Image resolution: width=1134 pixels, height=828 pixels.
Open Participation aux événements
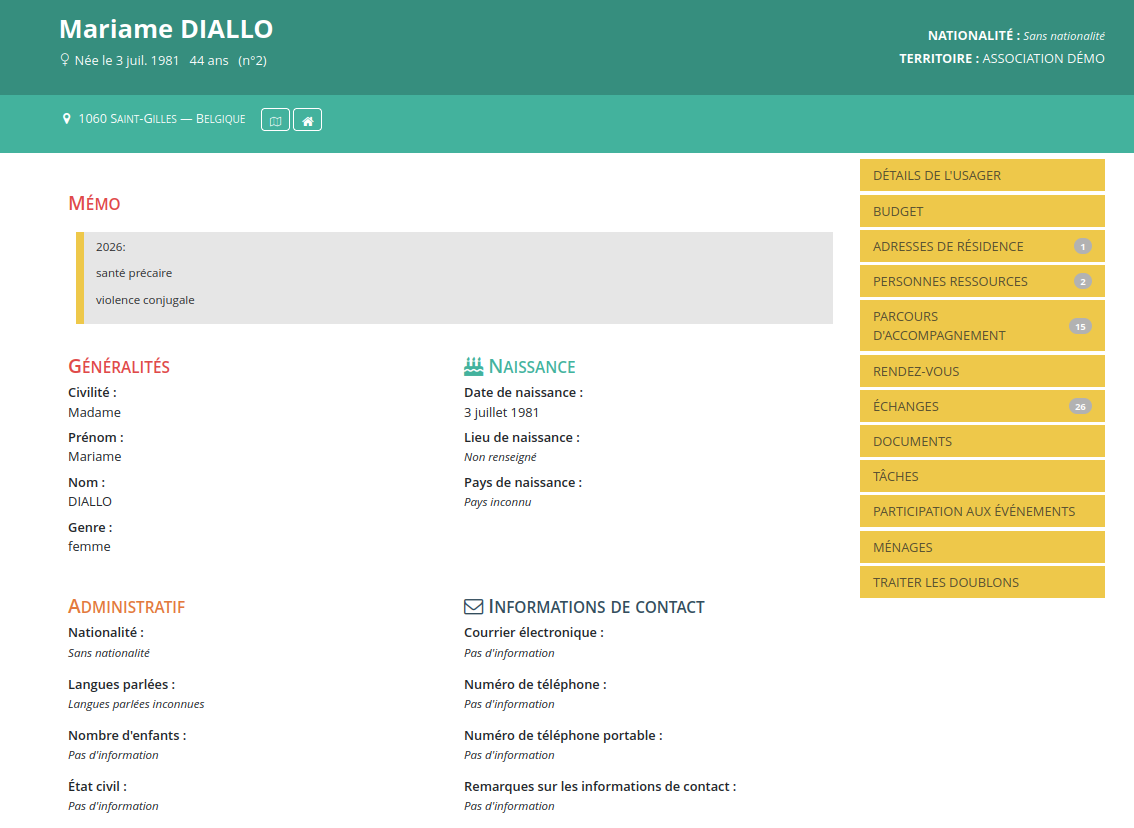click(981, 511)
